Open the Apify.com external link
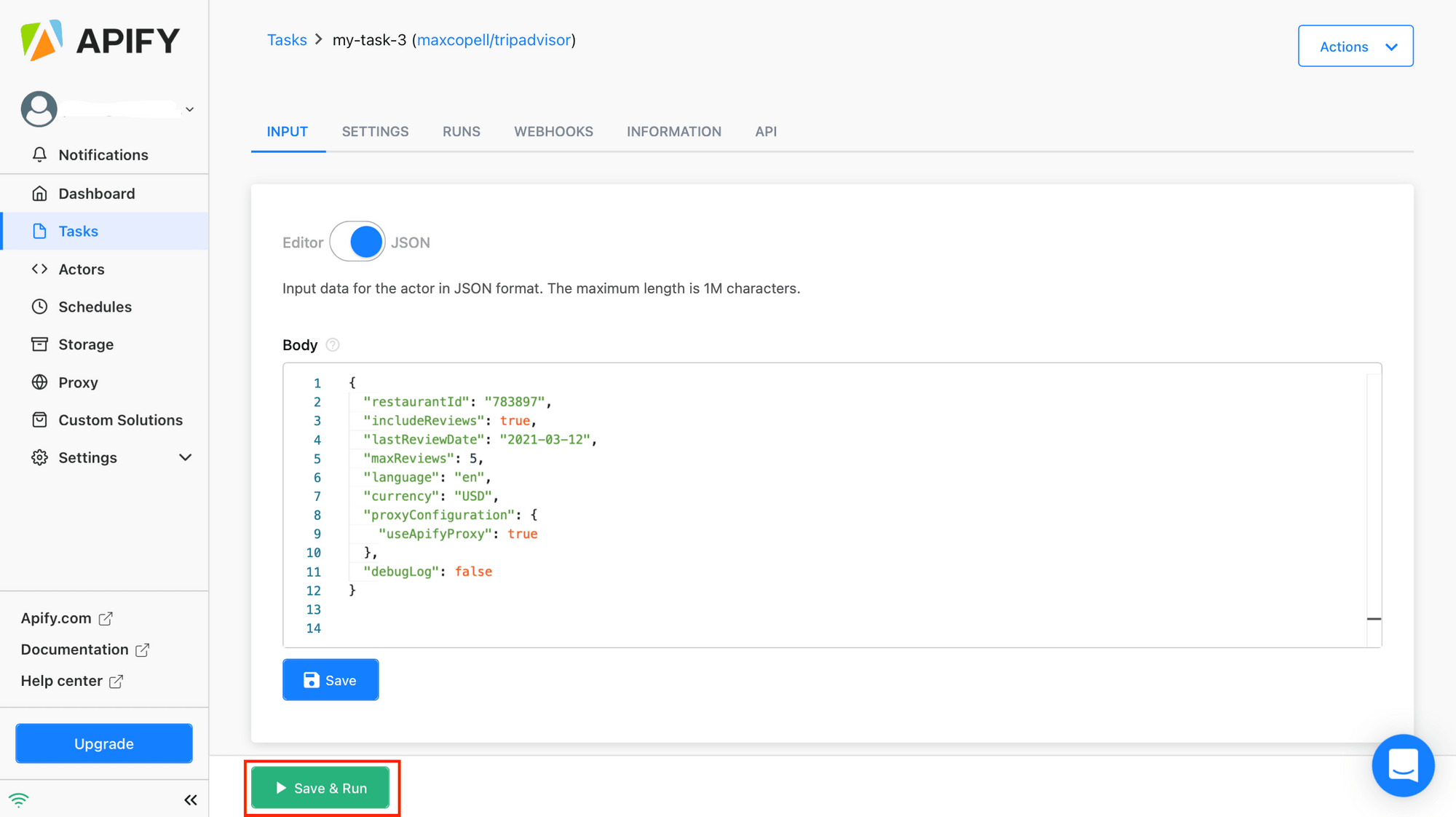This screenshot has width=1456, height=817. tap(56, 617)
